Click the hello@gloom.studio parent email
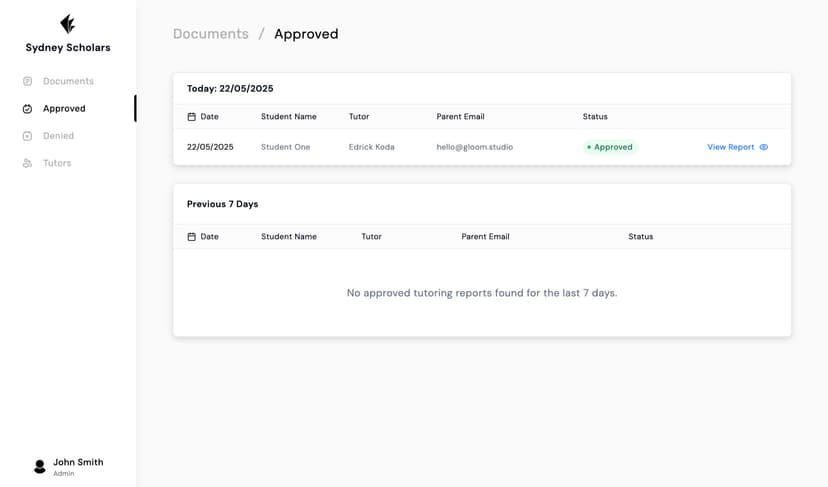The height and width of the screenshot is (487, 828). click(x=474, y=147)
